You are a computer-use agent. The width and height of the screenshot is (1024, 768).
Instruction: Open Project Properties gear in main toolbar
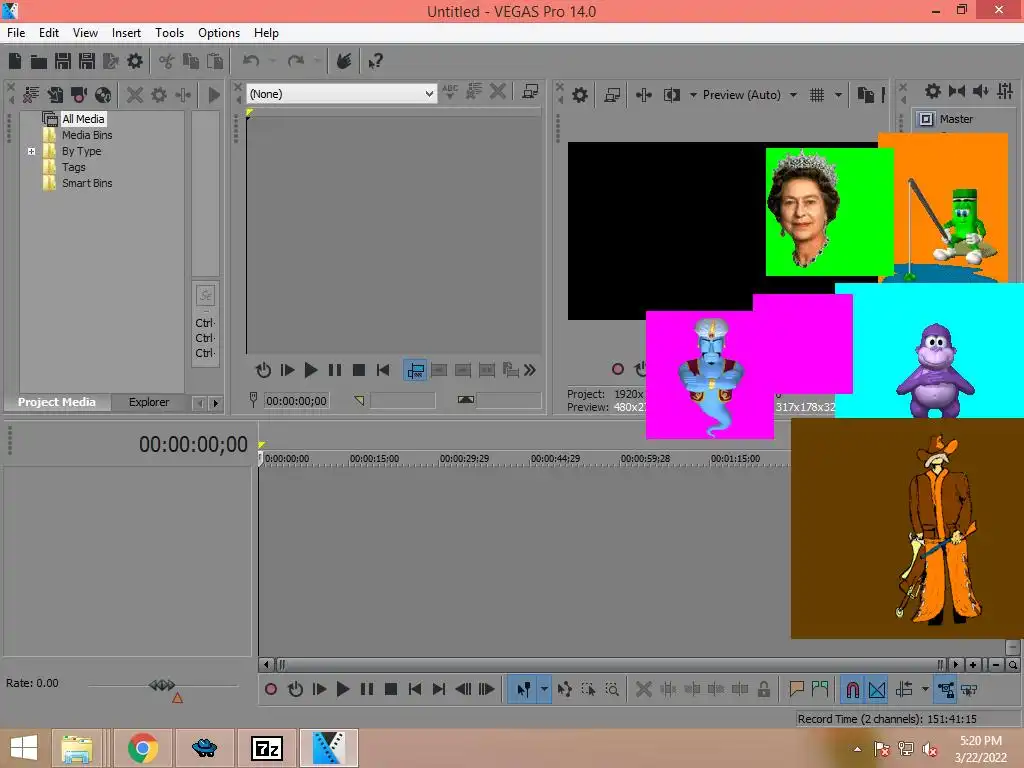click(135, 61)
